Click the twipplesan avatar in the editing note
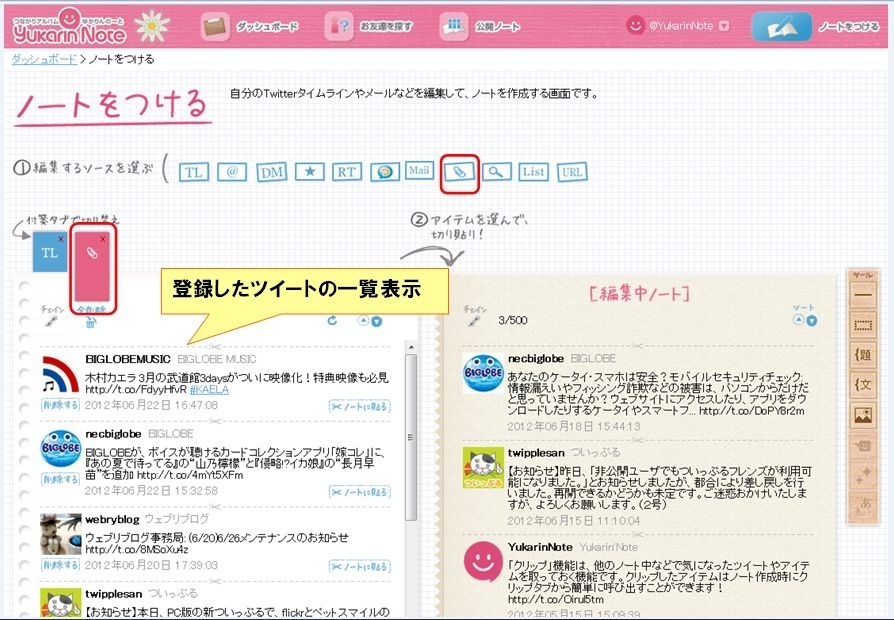The width and height of the screenshot is (894, 620). pos(483,468)
